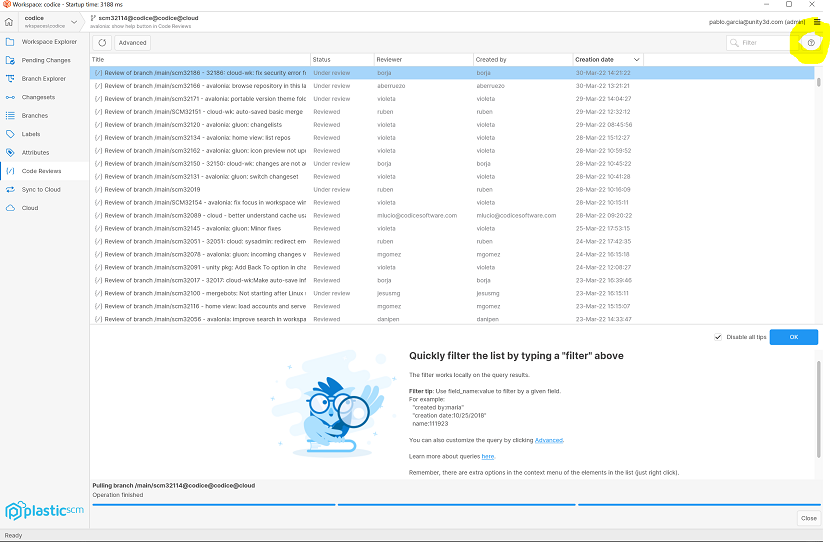Show help using the question mark icon

(811, 42)
